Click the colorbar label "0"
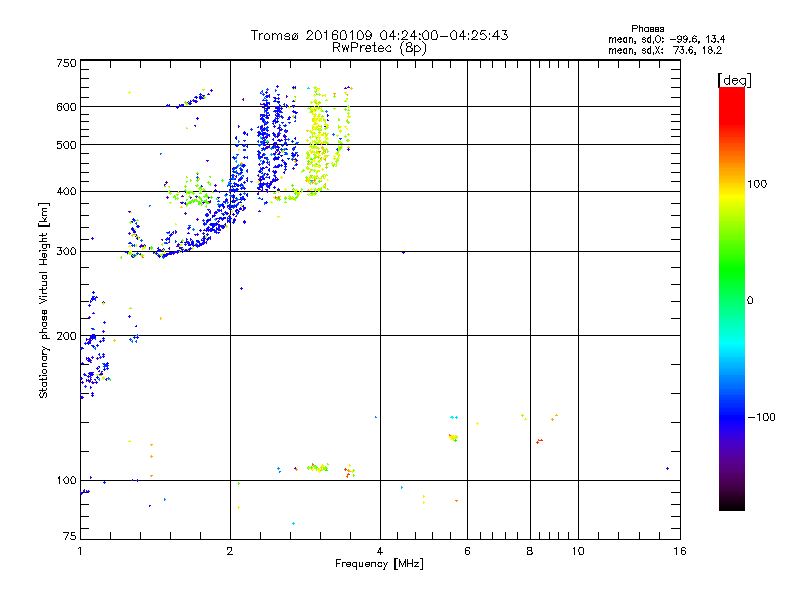The width and height of the screenshot is (800, 600). click(750, 301)
